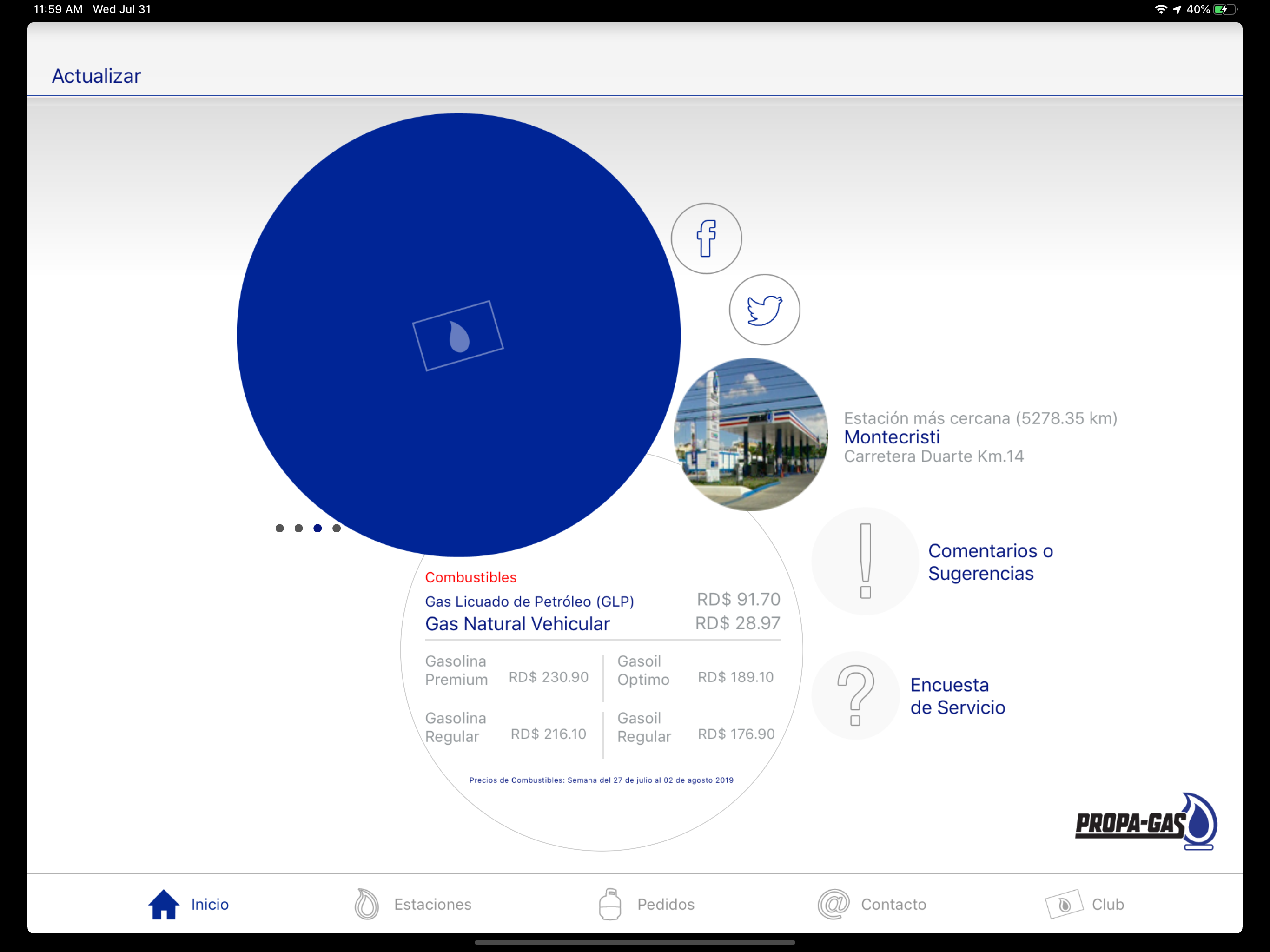Viewport: 1270px width, 952px height.
Task: Switch to the Pedidos tab
Action: (646, 904)
